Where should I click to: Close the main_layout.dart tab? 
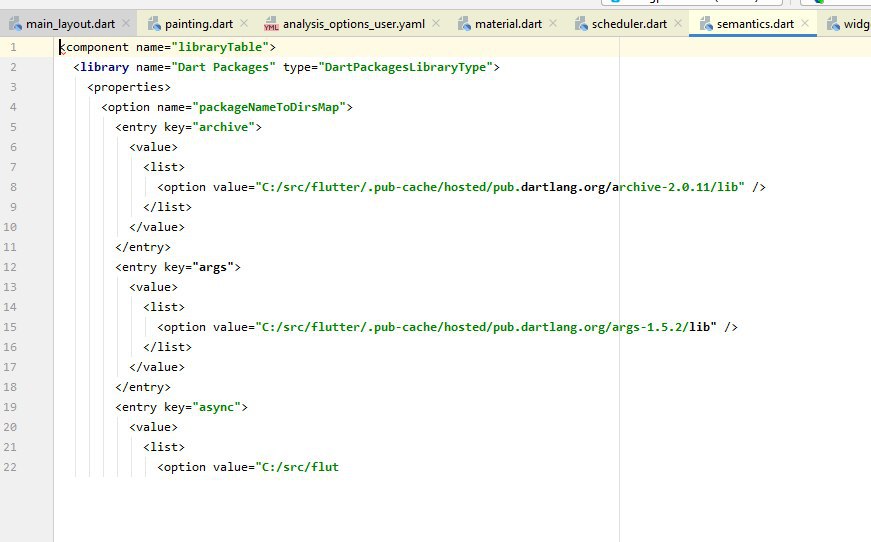tap(126, 23)
